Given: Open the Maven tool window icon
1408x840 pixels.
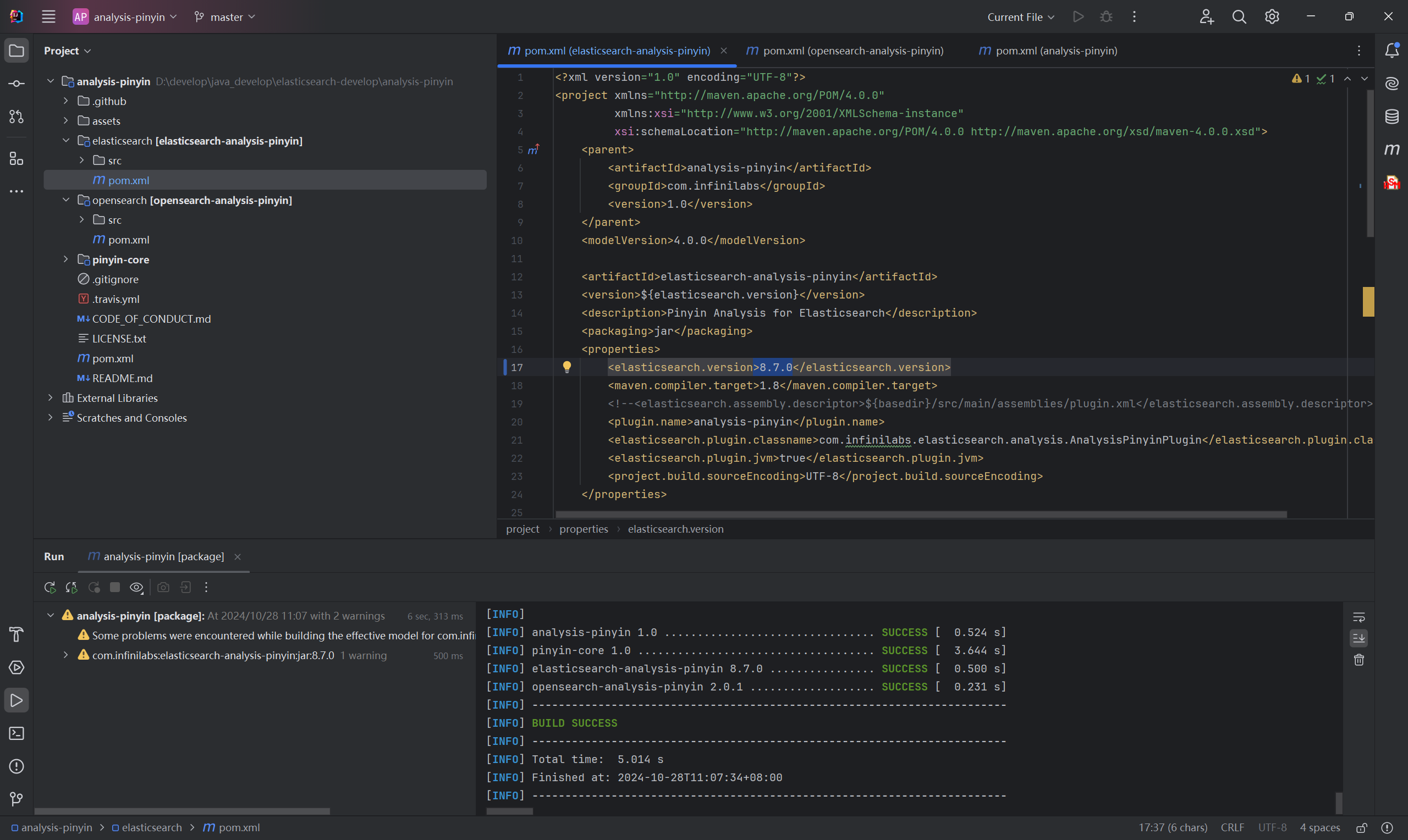Looking at the screenshot, I should pyautogui.click(x=1391, y=150).
